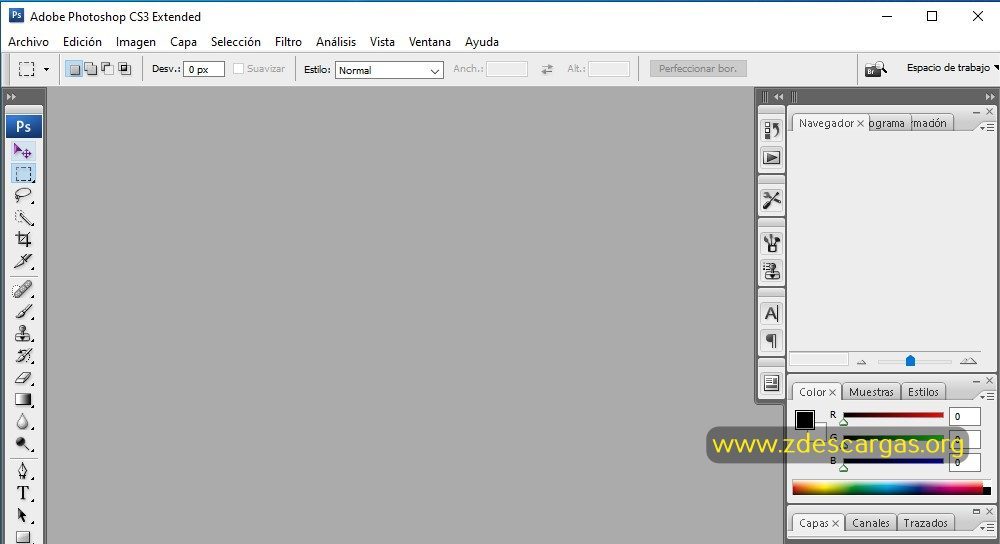Open the Character panel icon

tap(772, 313)
